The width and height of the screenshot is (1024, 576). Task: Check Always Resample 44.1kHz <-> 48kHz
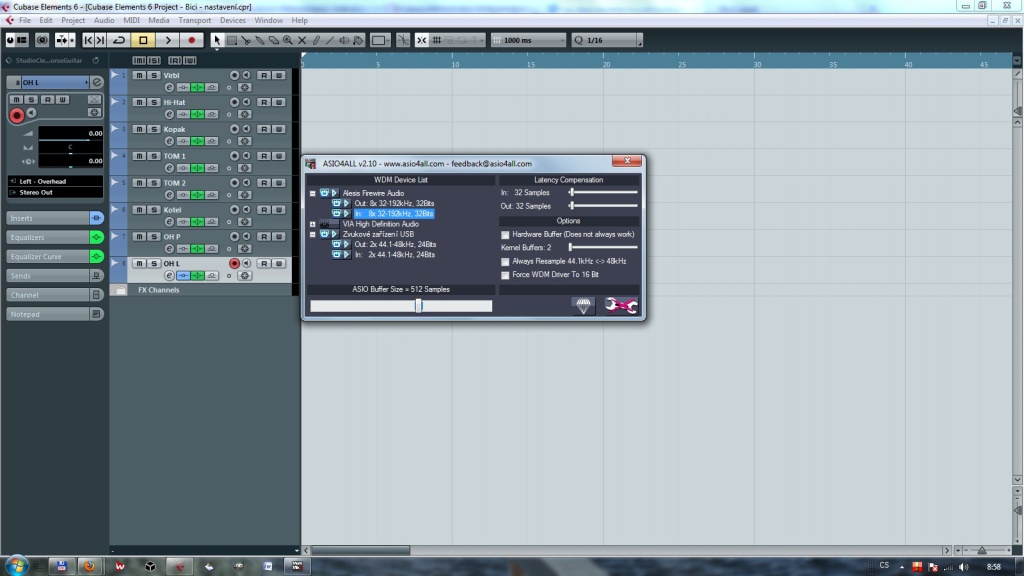click(x=505, y=261)
